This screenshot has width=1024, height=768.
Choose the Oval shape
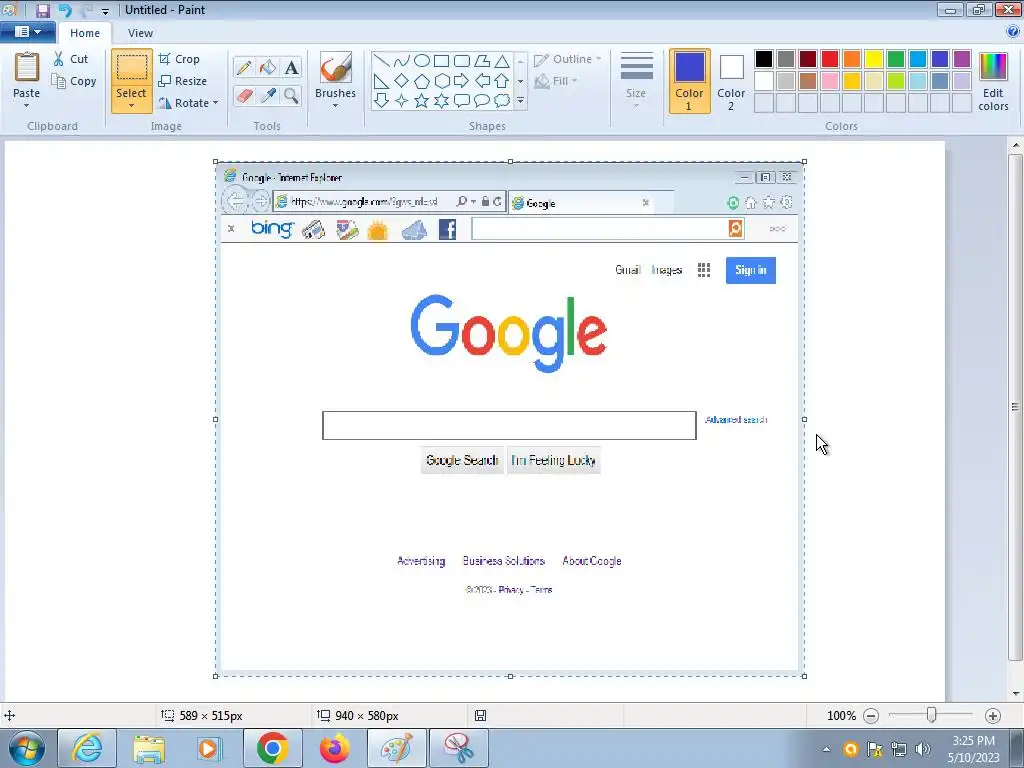point(422,61)
